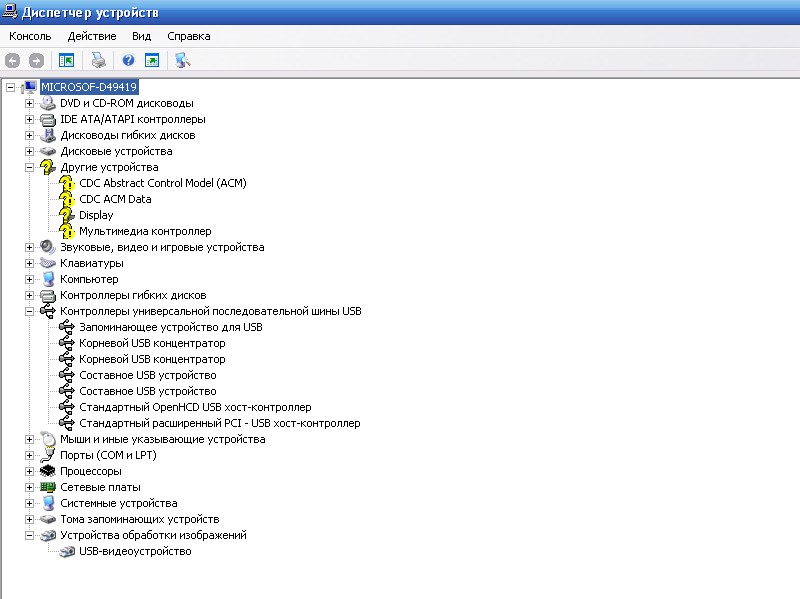Open the Консоль menu
This screenshot has height=599, width=800.
coord(30,36)
